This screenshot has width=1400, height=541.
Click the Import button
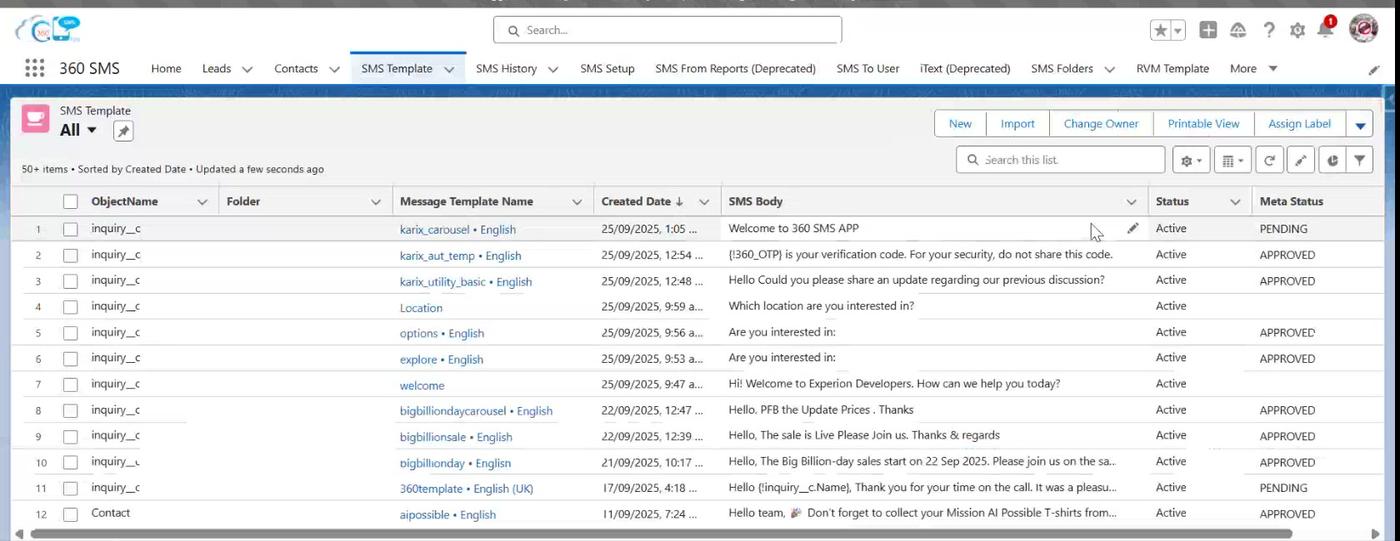[x=1017, y=124]
